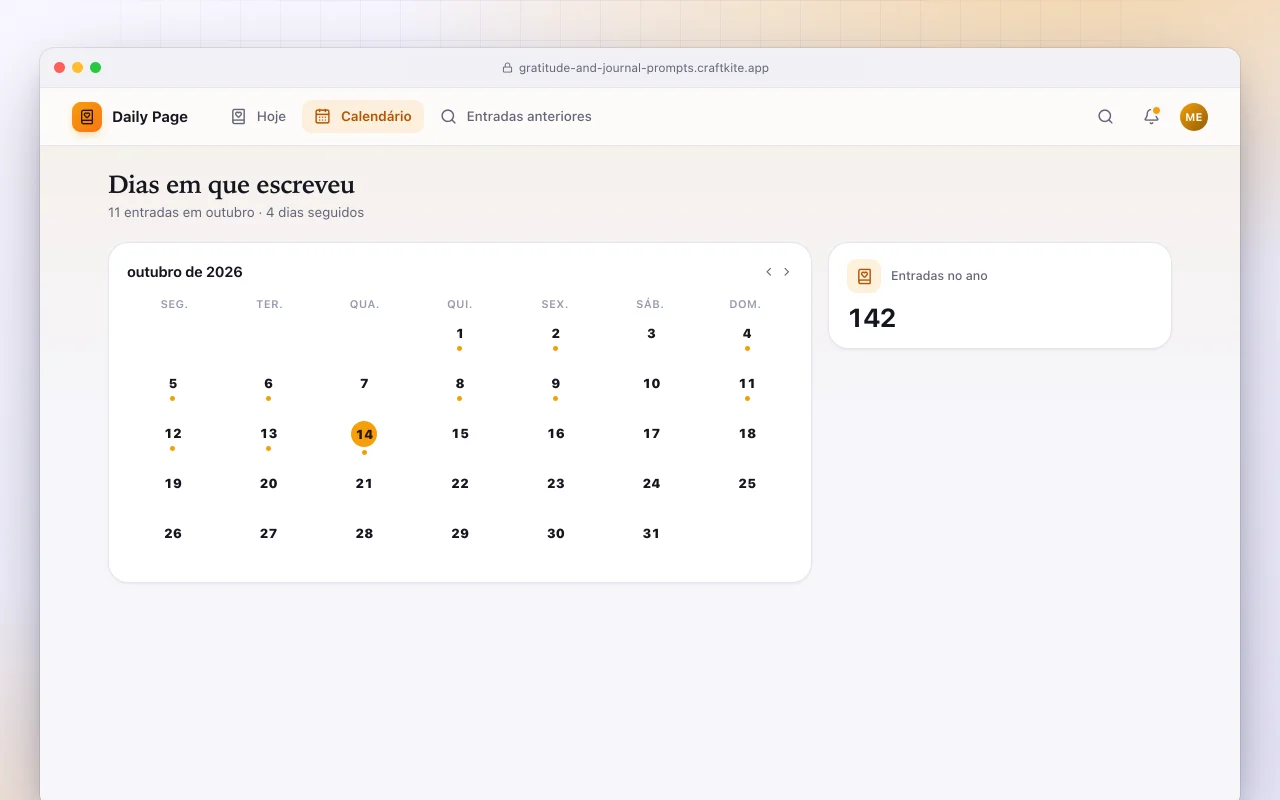Select day 26 in the calendar
This screenshot has width=1280, height=800.
tap(173, 534)
